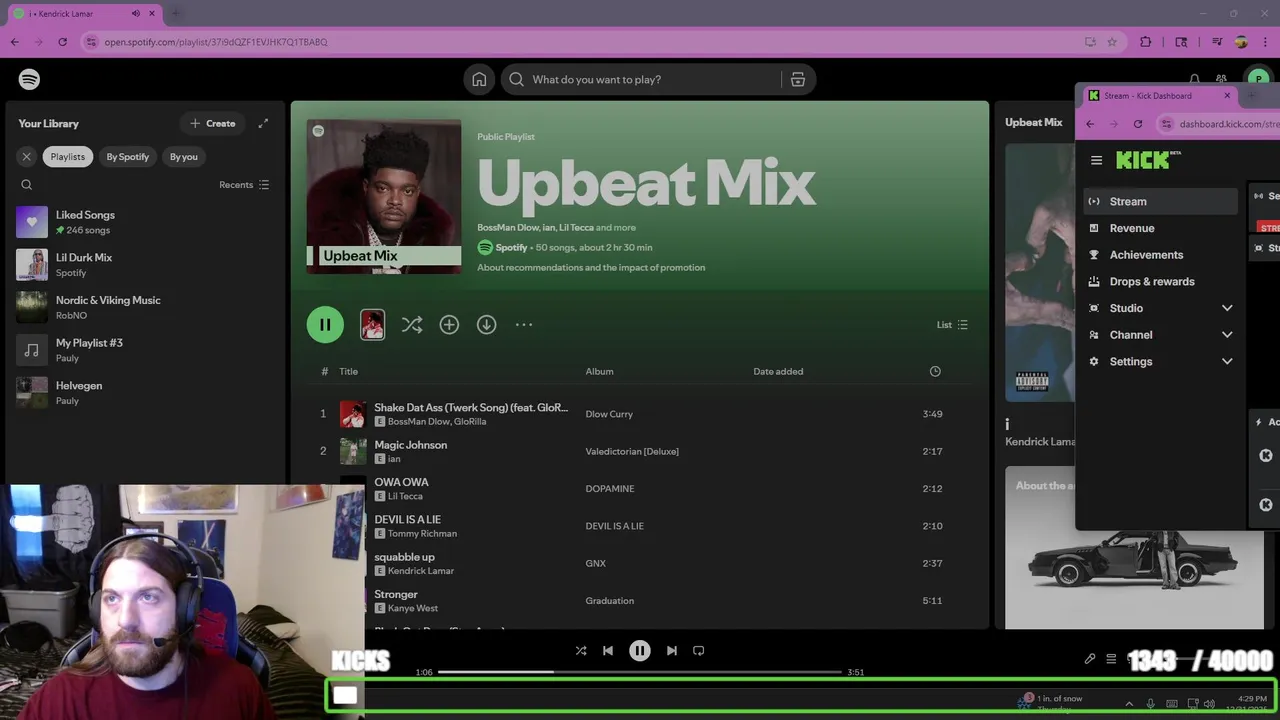
Task: Toggle the Playlists filter chip
Action: (x=68, y=156)
